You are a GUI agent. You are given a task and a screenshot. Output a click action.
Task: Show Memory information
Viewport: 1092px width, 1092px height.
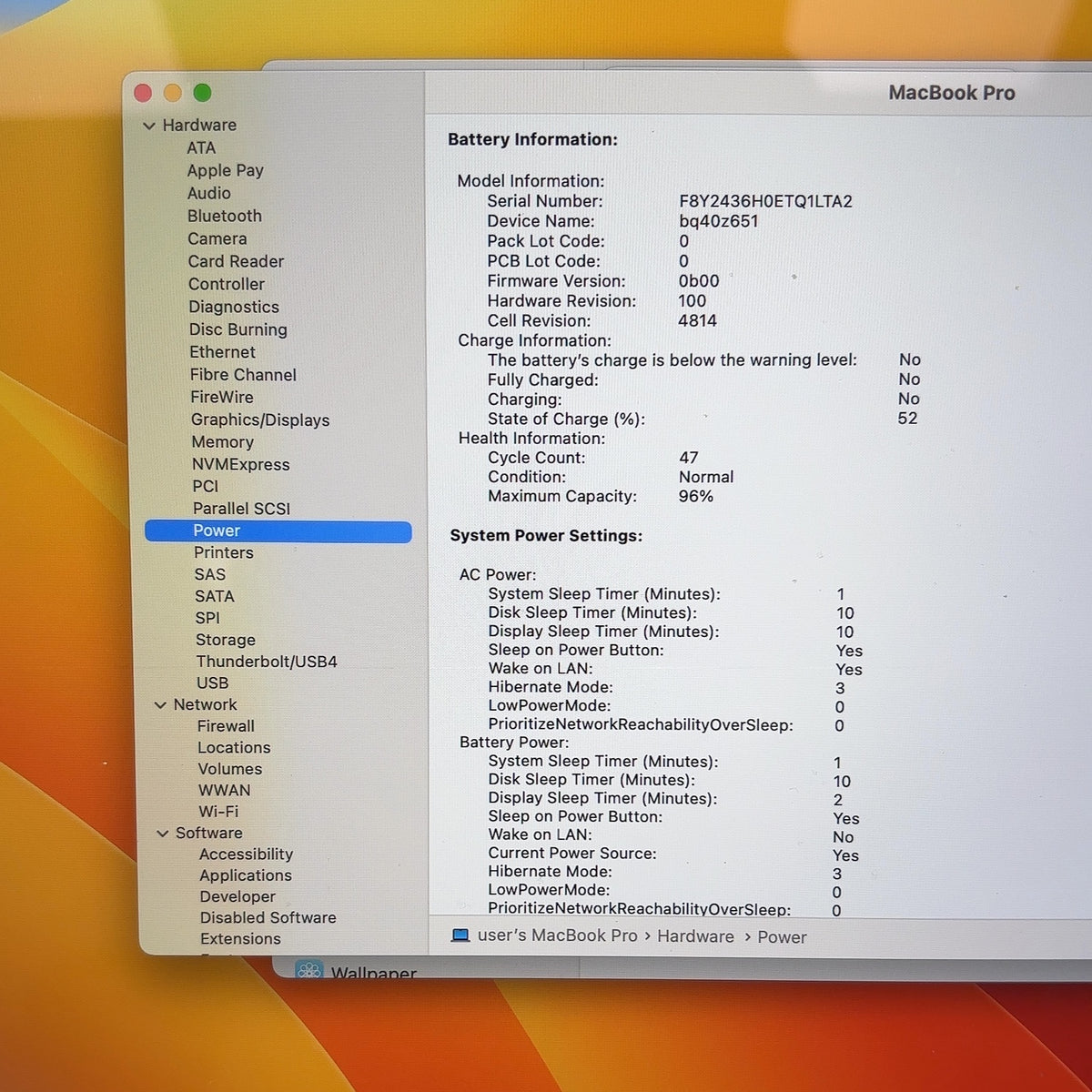(x=223, y=442)
